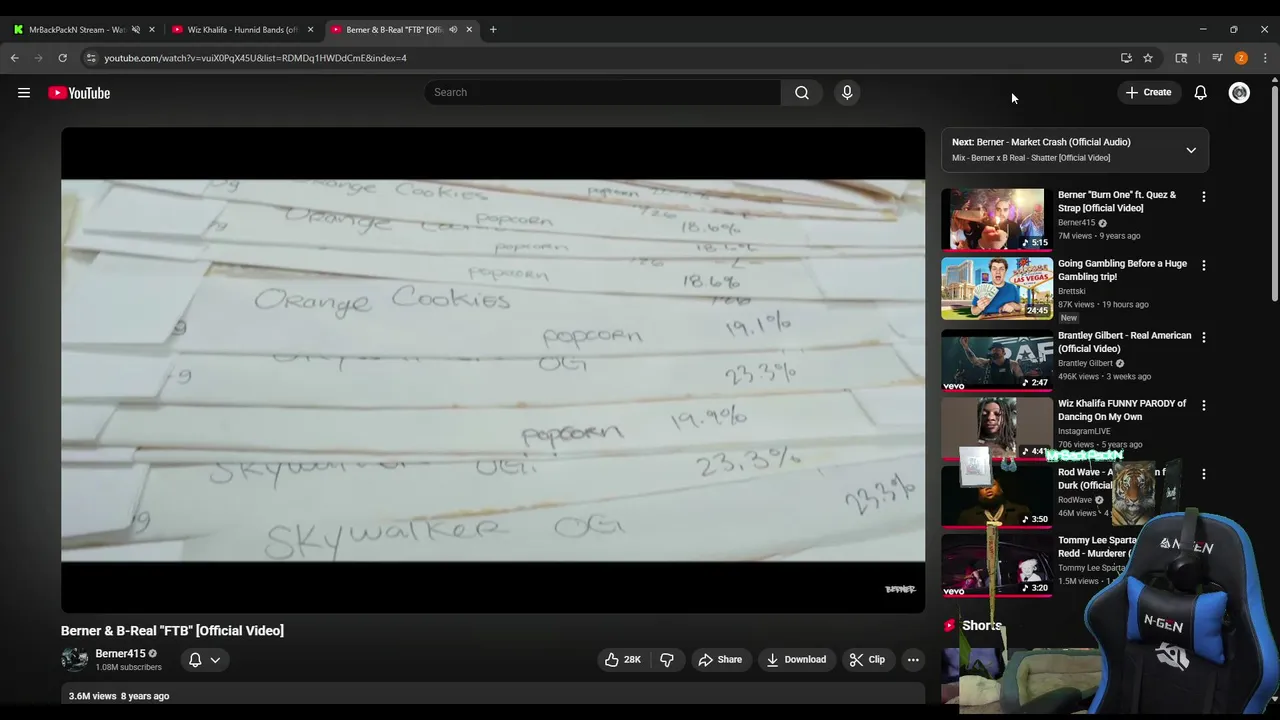Open Going Gambling Las Vegas thumbnail

tap(997, 288)
